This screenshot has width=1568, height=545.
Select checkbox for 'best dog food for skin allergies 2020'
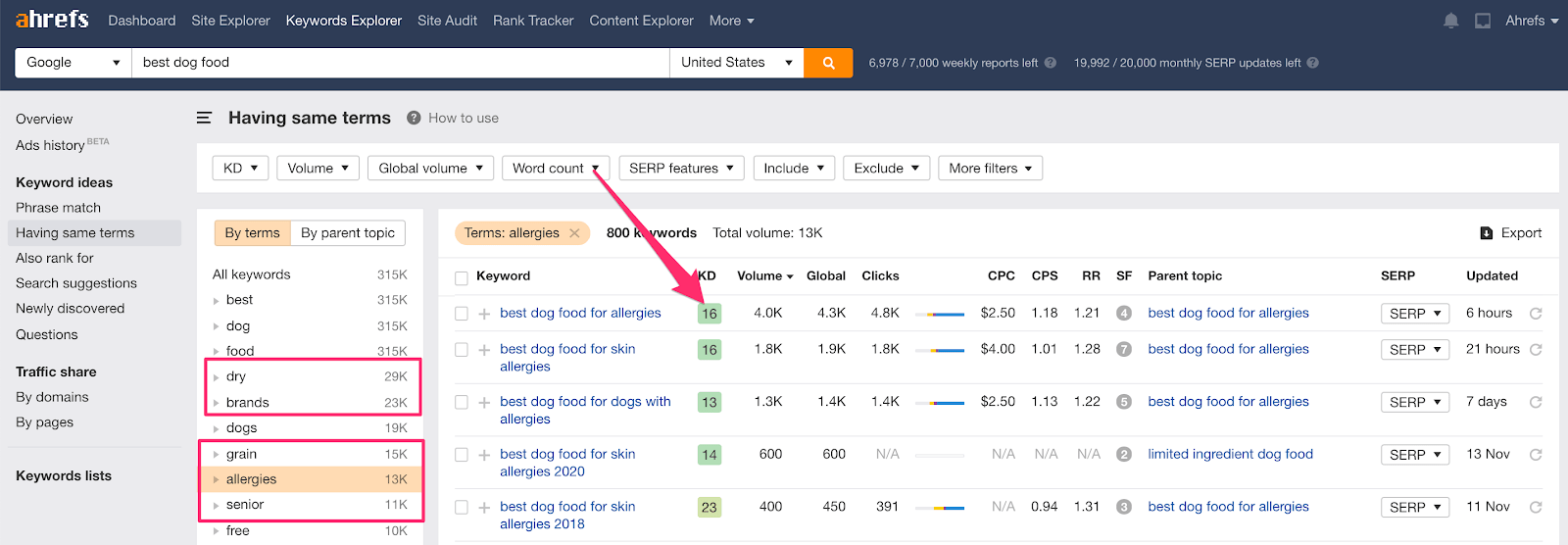[462, 455]
